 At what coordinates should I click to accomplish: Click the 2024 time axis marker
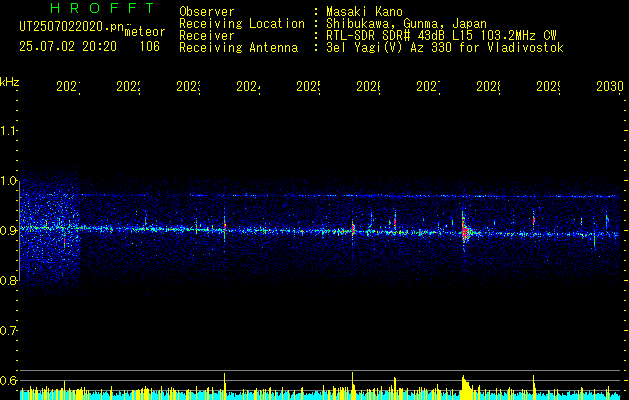(248, 86)
